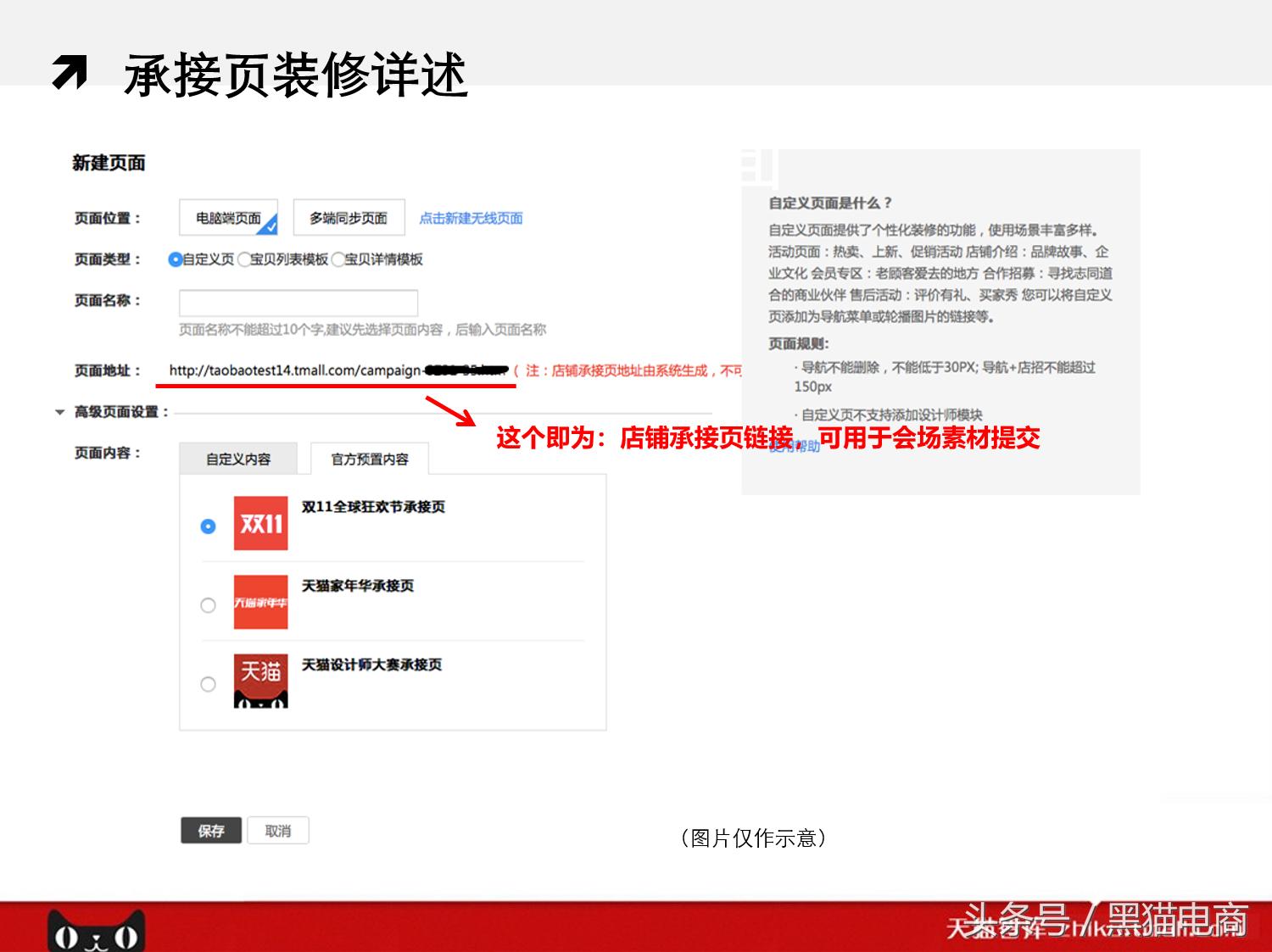
Task: Click the blue checkmark on 电脑端页面
Action: click(270, 225)
